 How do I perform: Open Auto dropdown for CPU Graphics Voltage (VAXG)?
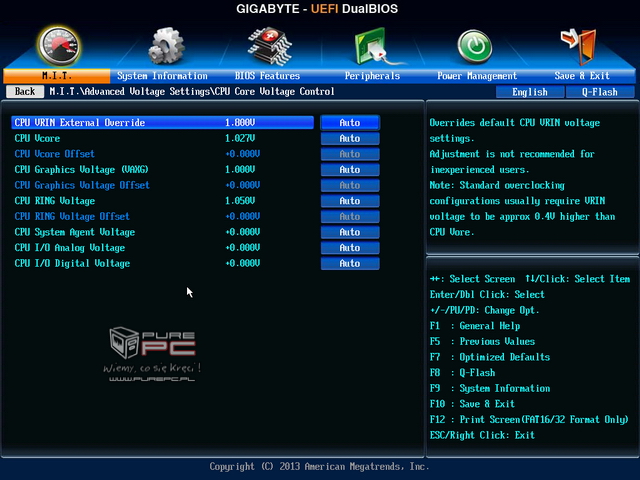tap(350, 169)
